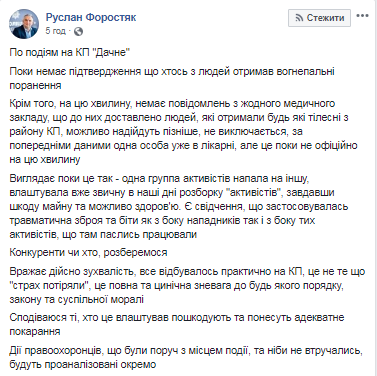Click the quoted word "активістів" in text

[x=254, y=193]
